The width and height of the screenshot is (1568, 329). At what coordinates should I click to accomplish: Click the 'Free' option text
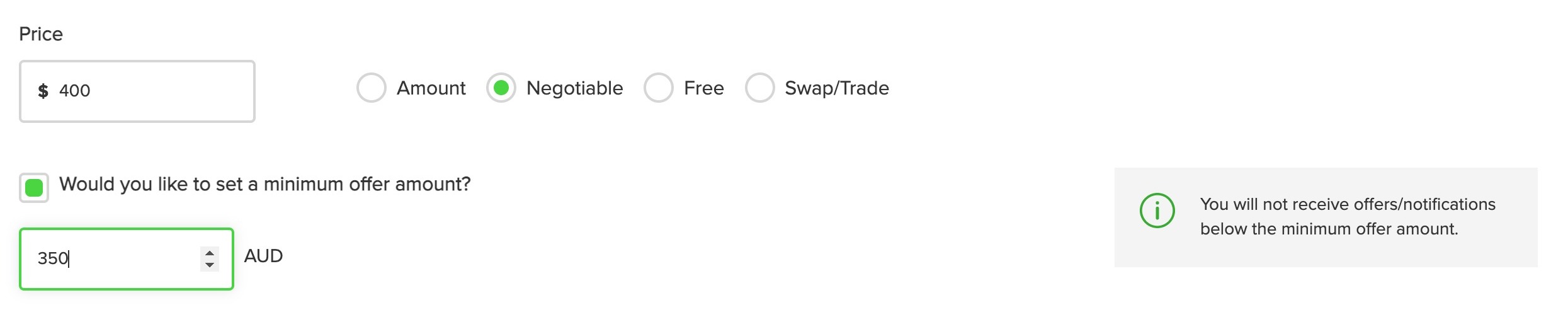[x=704, y=88]
